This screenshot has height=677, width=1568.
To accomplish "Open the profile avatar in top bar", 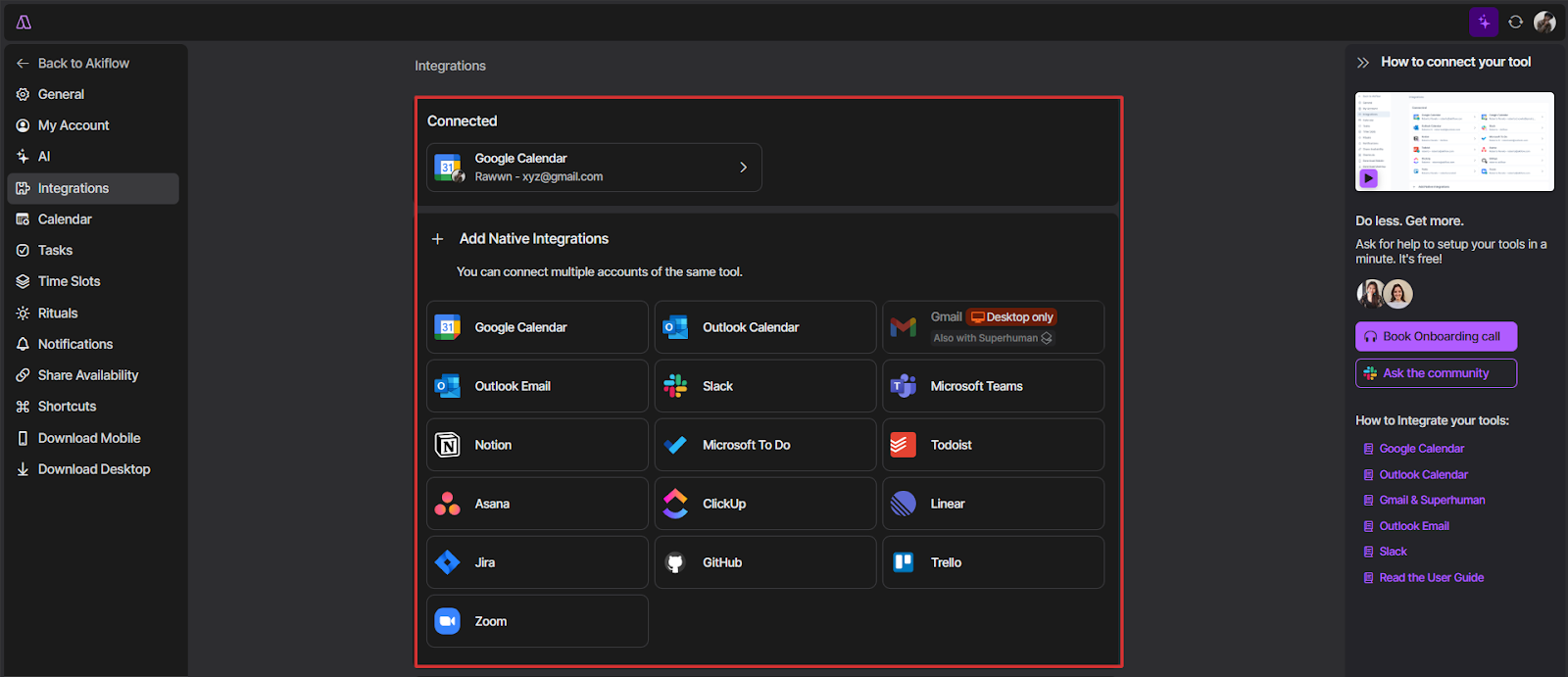I will tap(1544, 22).
